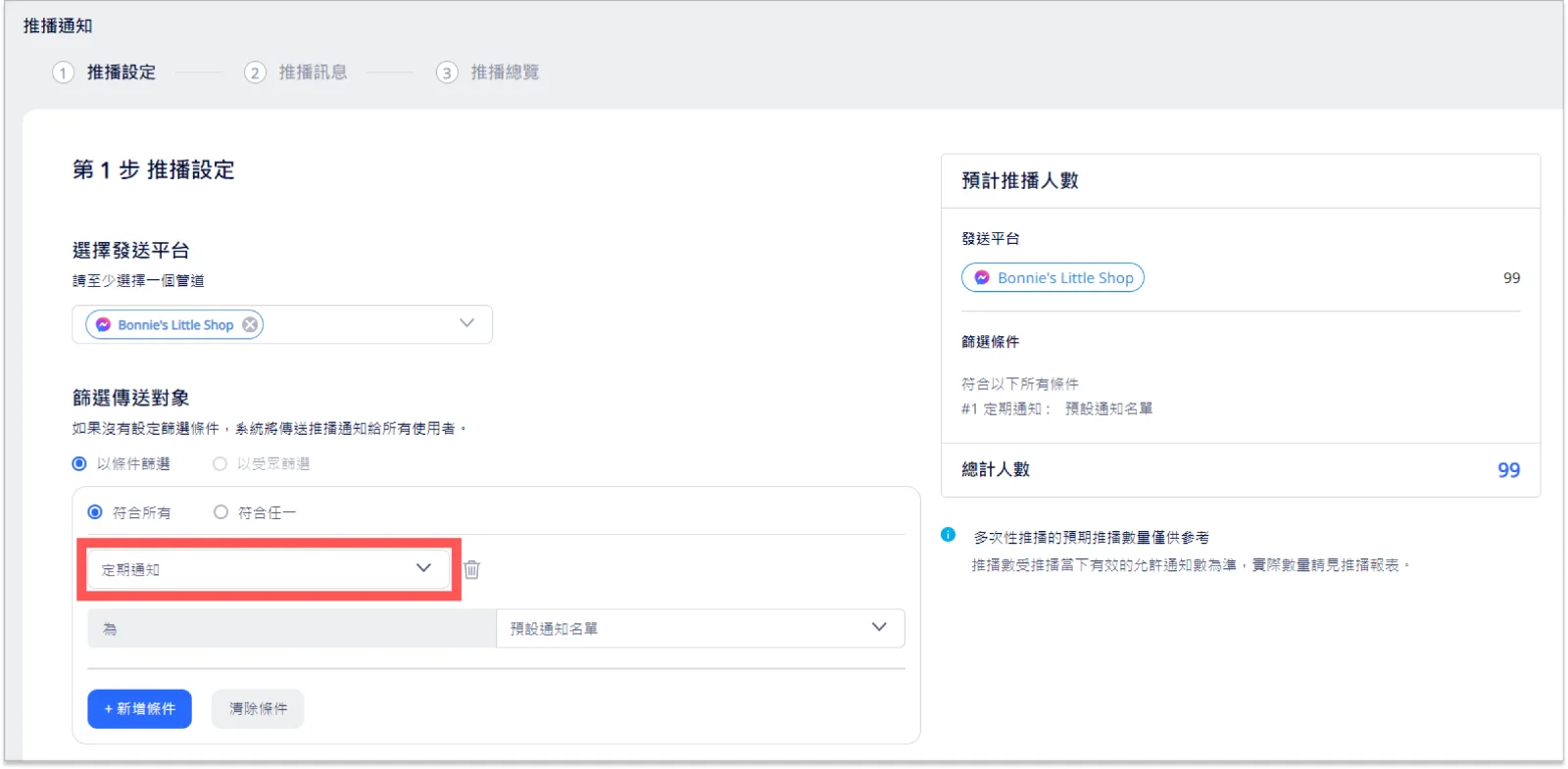Click the blue info icon beside 多次性推播 note

[x=948, y=535]
